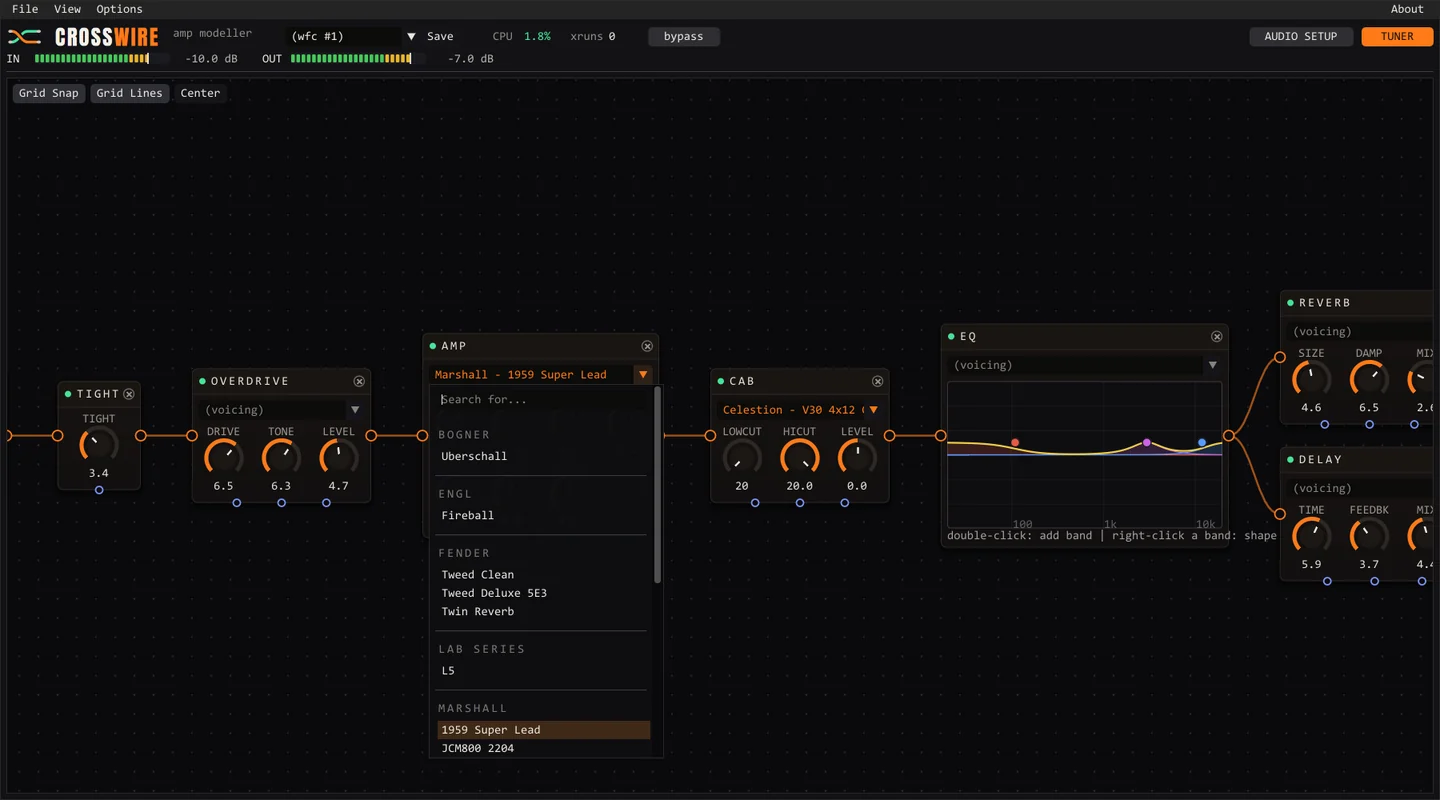Click the OVERDRIVE LEVEL knob
The width and height of the screenshot is (1440, 800).
coord(339,458)
